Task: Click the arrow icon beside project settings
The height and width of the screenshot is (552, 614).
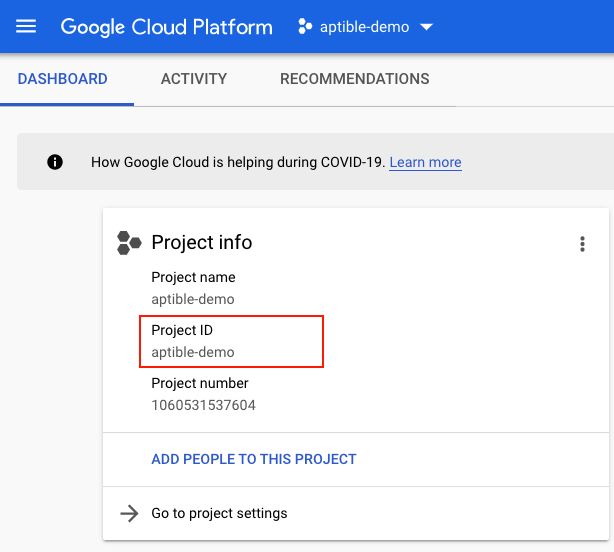Action: [129, 513]
